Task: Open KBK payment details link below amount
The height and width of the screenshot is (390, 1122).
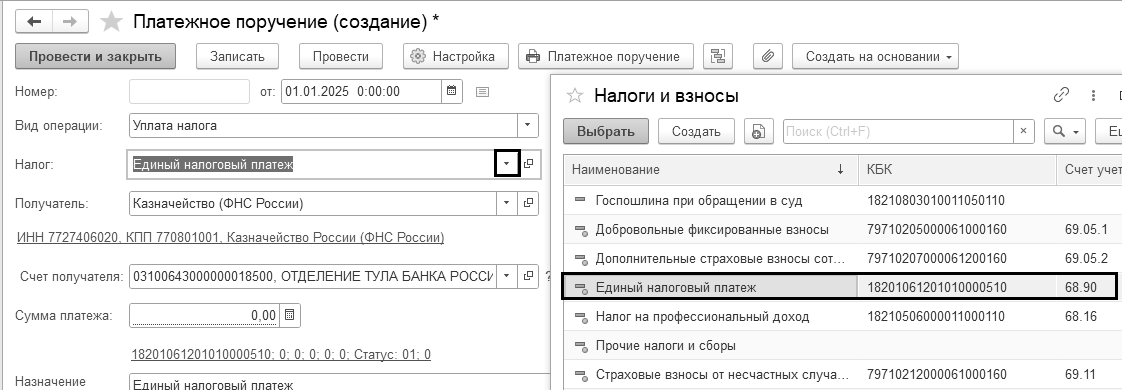Action: tap(281, 354)
